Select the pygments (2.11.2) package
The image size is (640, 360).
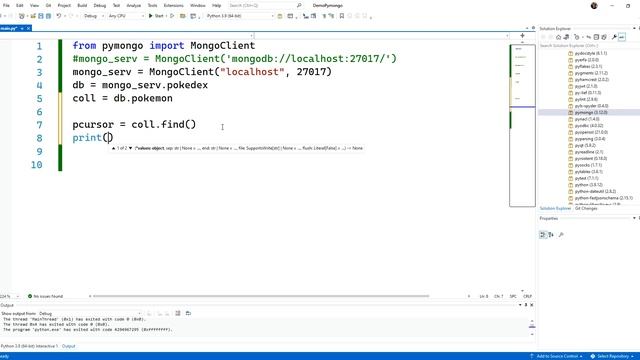click(x=591, y=73)
